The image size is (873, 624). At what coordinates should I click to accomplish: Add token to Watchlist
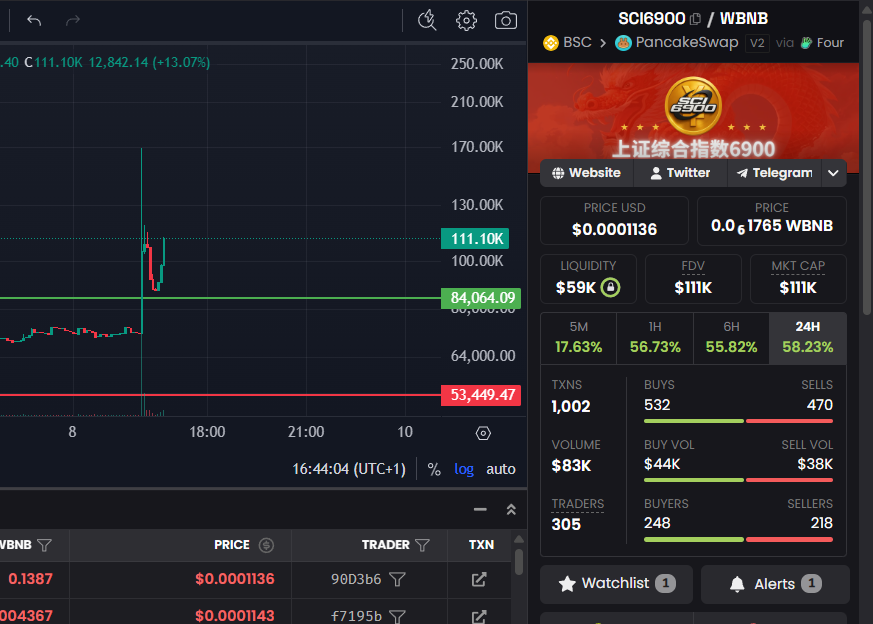click(x=616, y=584)
